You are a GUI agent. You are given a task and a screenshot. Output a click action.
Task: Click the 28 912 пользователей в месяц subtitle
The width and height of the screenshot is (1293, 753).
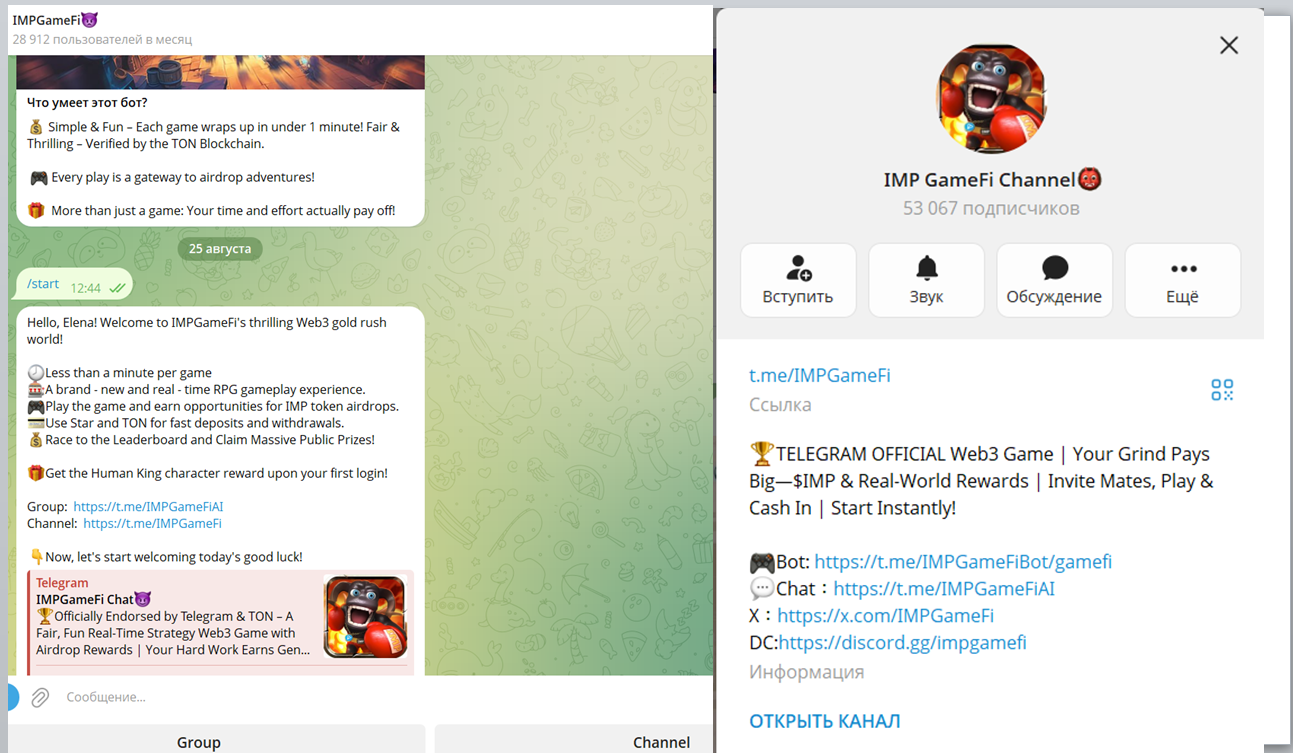pyautogui.click(x=102, y=39)
